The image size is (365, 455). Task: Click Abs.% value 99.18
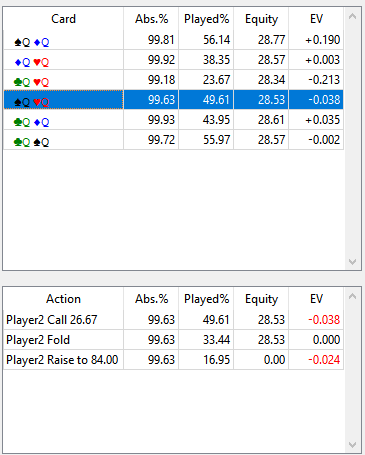click(x=161, y=80)
